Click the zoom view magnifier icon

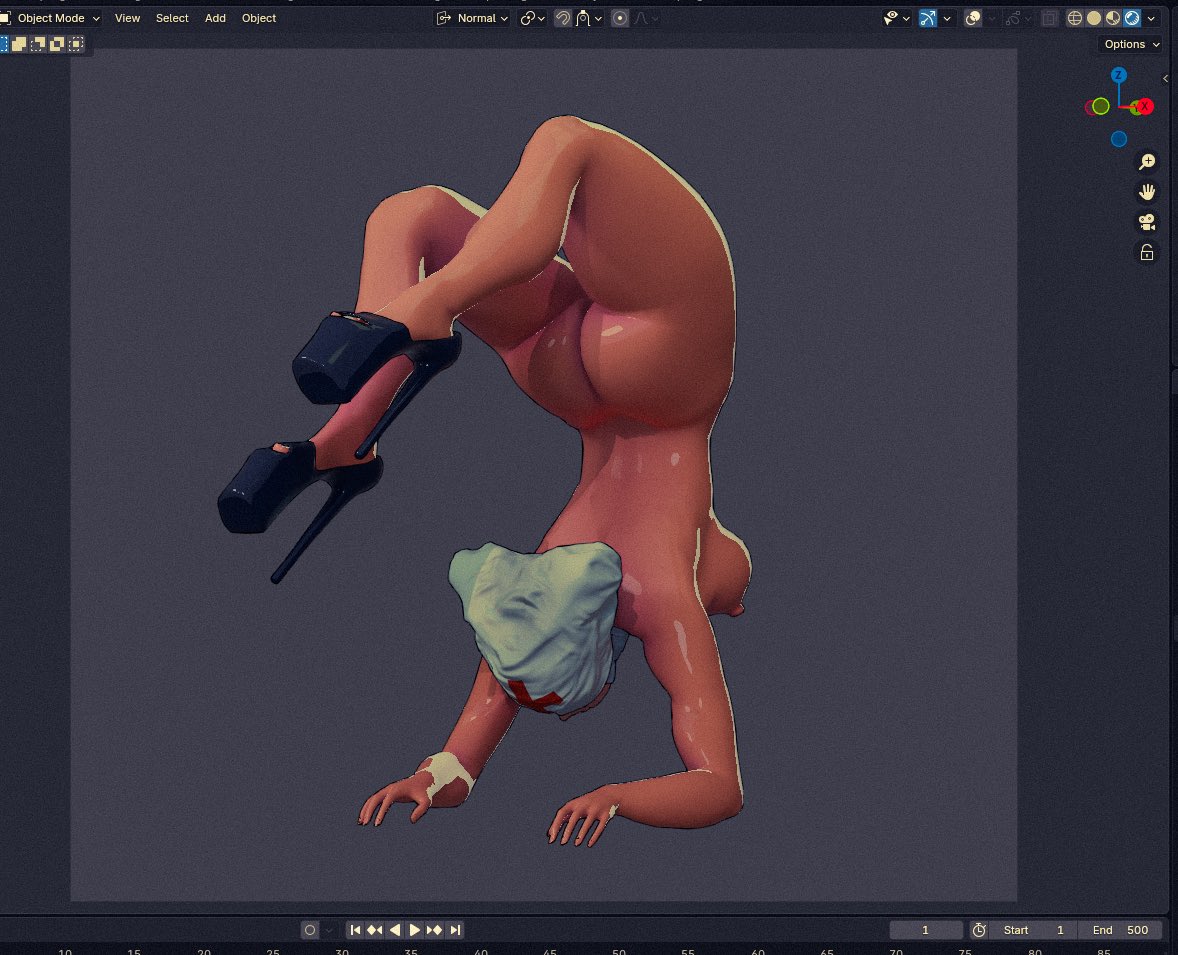coord(1146,162)
